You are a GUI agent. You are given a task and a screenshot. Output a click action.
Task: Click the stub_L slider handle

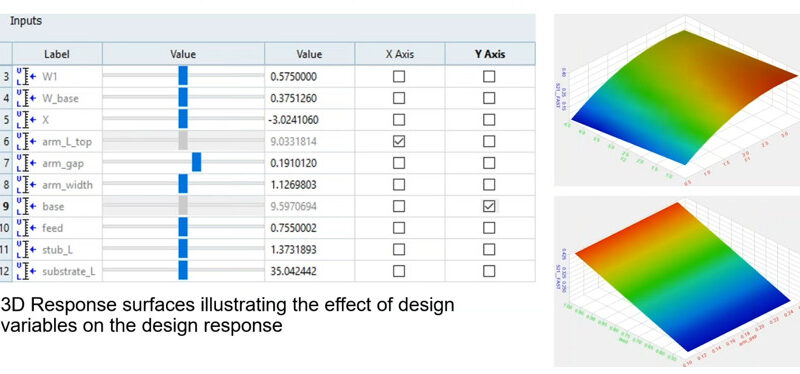(x=183, y=248)
